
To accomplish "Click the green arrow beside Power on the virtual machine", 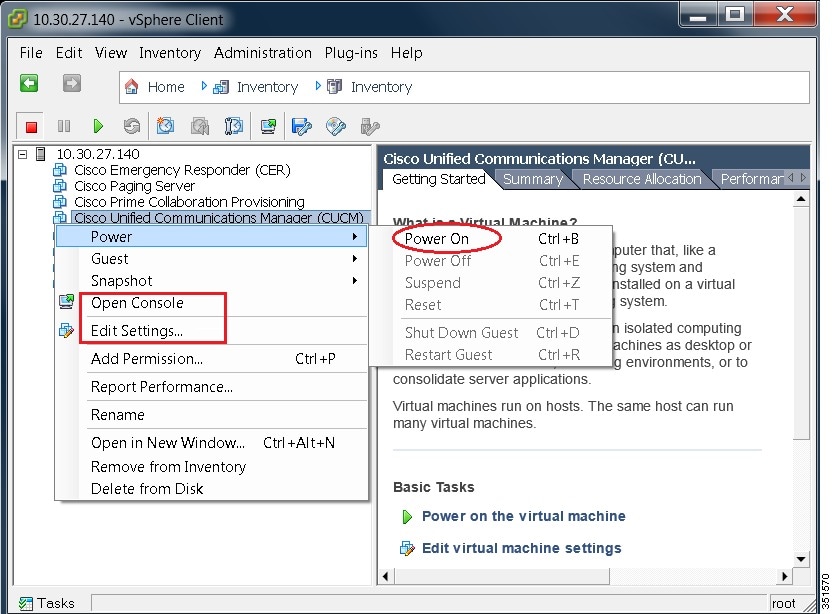I will (407, 516).
